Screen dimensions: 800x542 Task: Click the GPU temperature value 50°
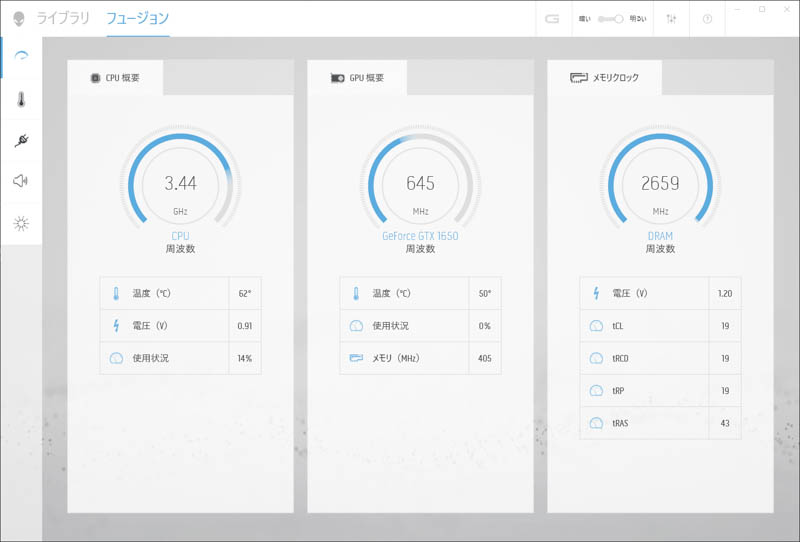(x=485, y=293)
